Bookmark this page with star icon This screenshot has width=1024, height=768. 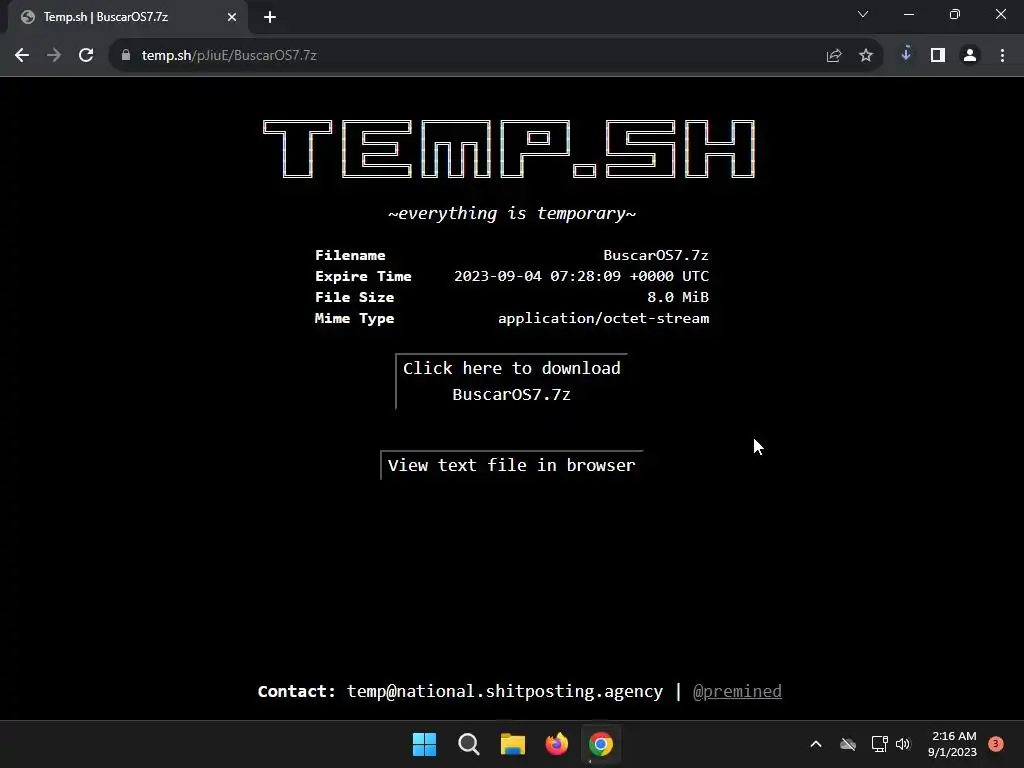point(866,56)
